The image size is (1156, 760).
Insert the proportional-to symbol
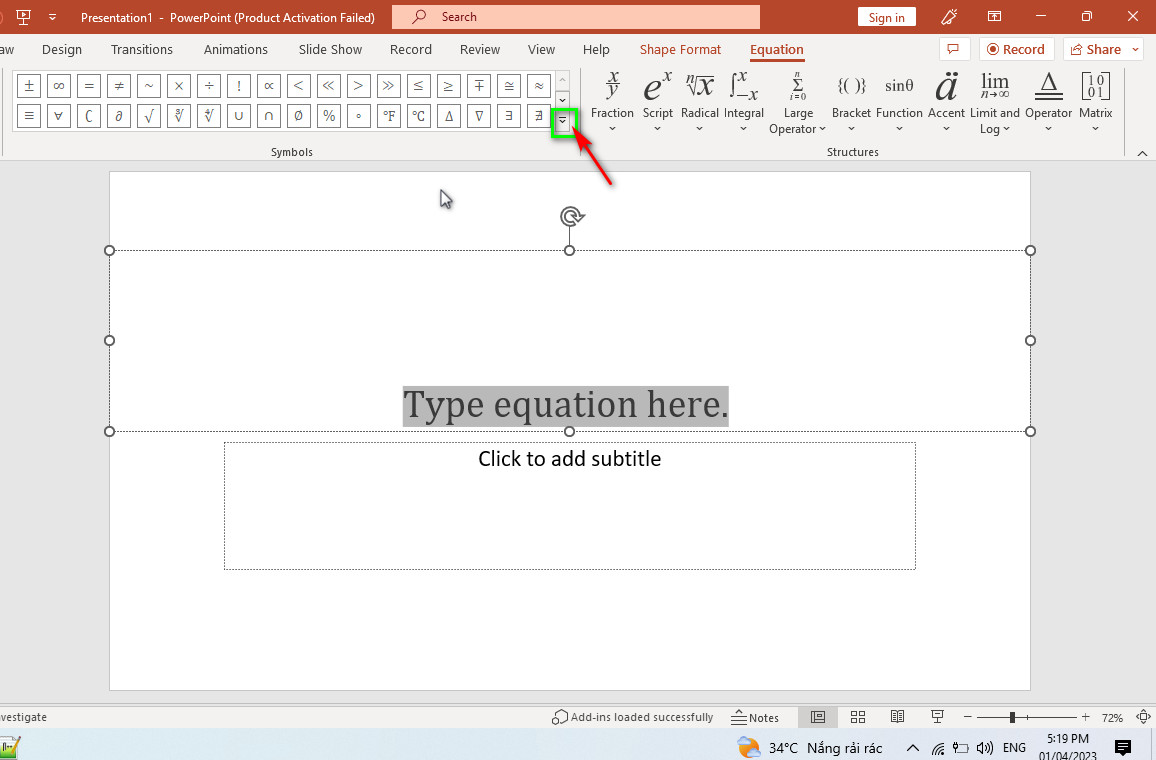(x=269, y=86)
